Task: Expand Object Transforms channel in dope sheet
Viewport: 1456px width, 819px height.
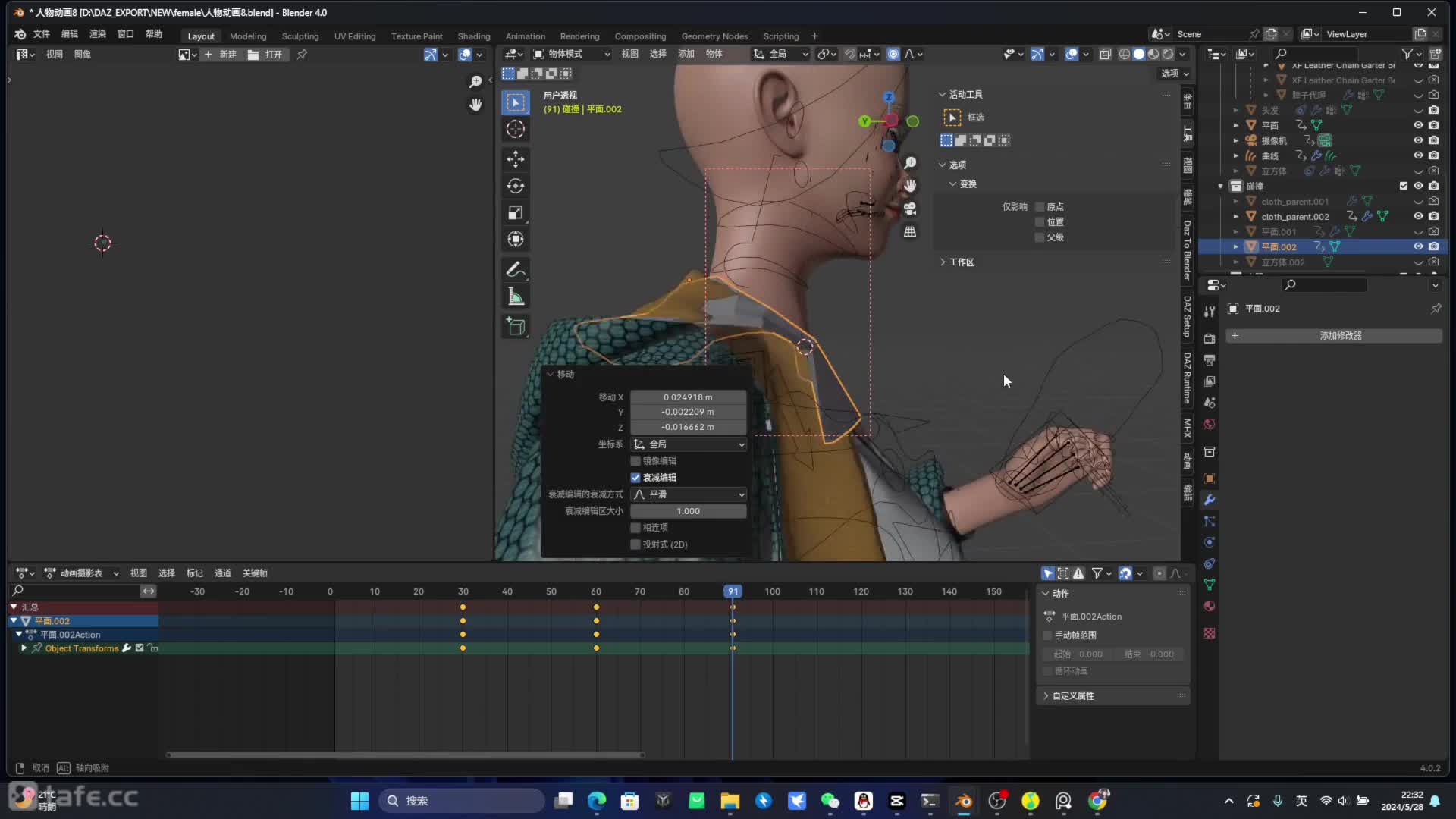Action: [24, 648]
